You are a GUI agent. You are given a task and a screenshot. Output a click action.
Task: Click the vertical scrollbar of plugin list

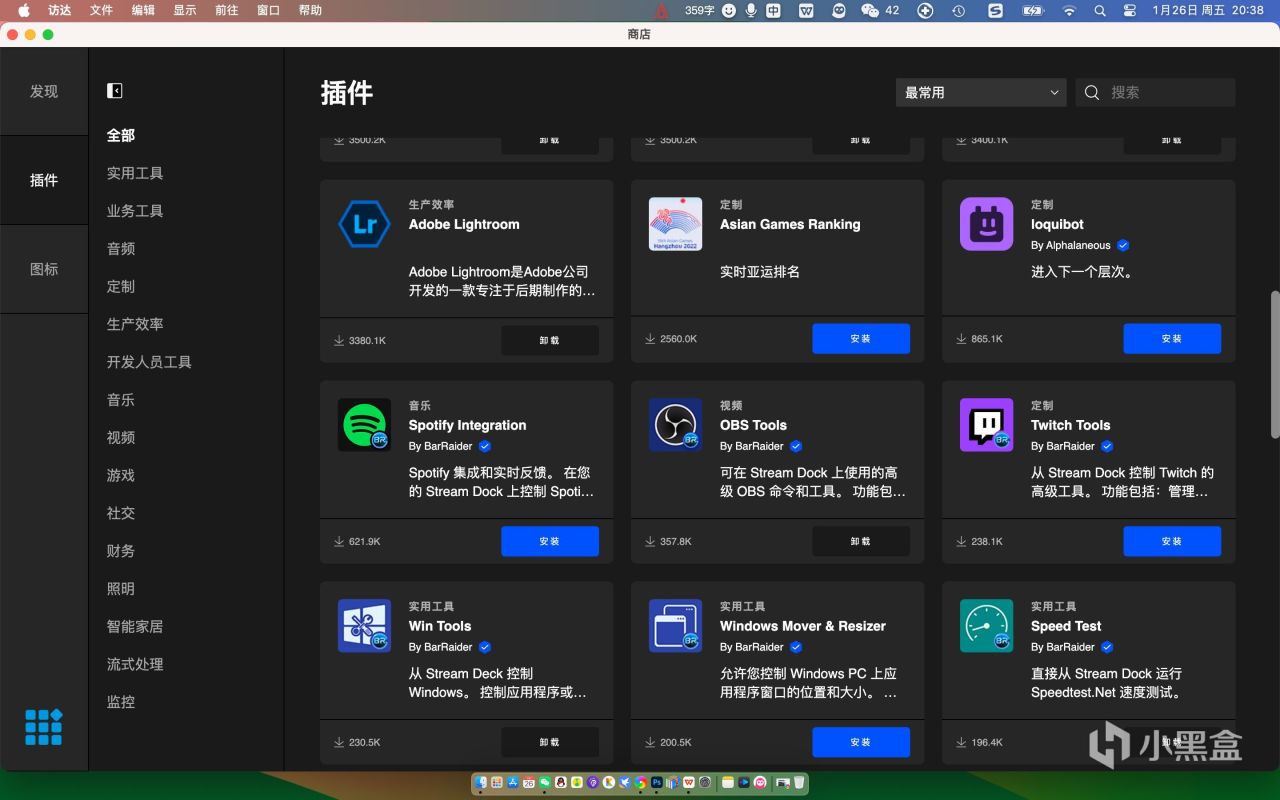coord(1274,364)
